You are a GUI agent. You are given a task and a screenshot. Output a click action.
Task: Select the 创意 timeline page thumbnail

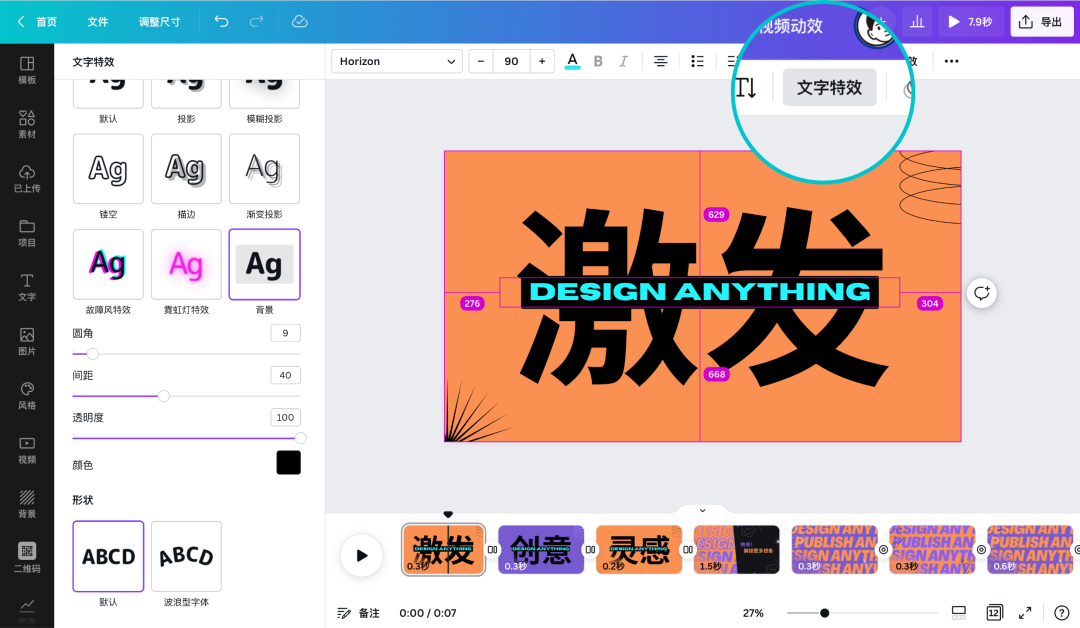[541, 550]
